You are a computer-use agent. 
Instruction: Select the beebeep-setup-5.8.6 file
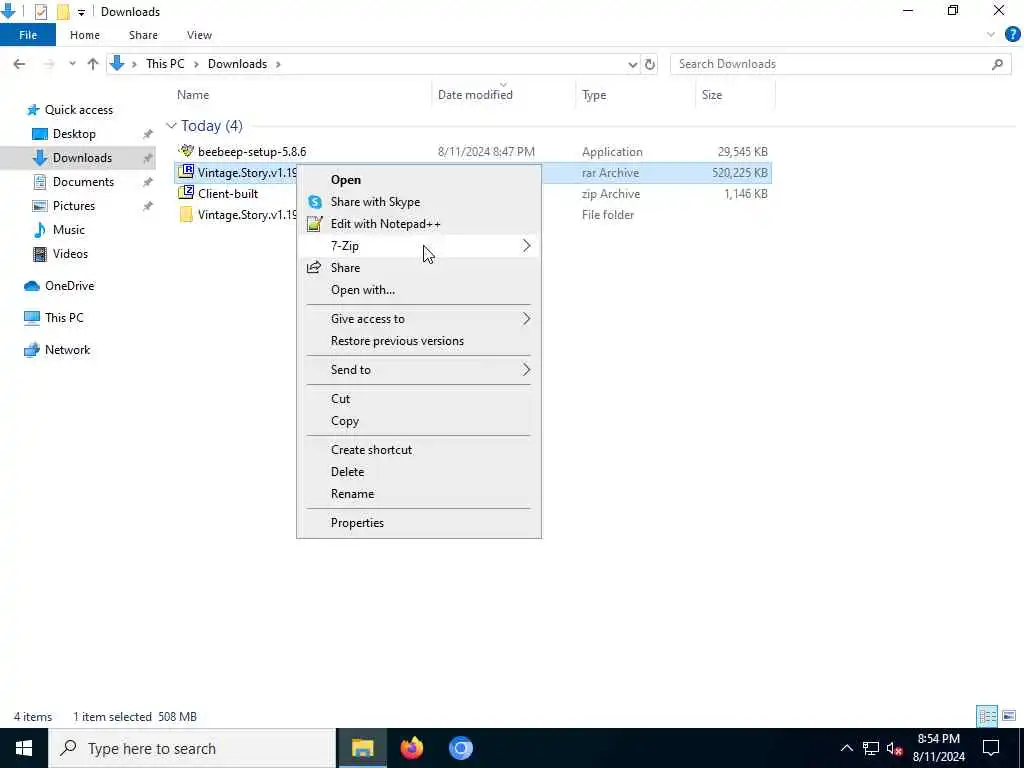click(252, 152)
